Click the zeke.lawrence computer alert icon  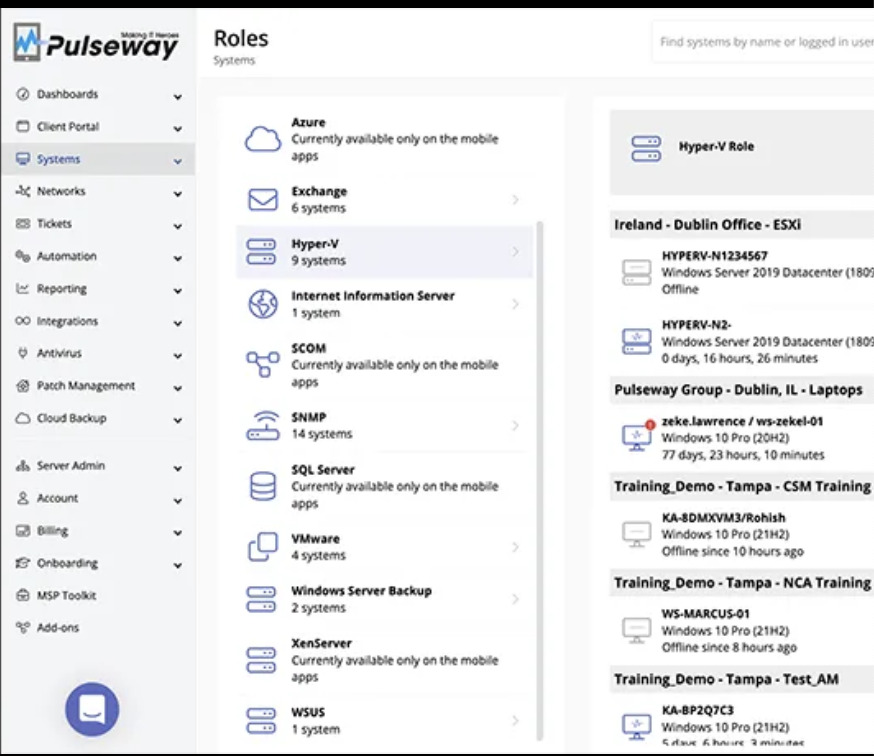(x=638, y=437)
